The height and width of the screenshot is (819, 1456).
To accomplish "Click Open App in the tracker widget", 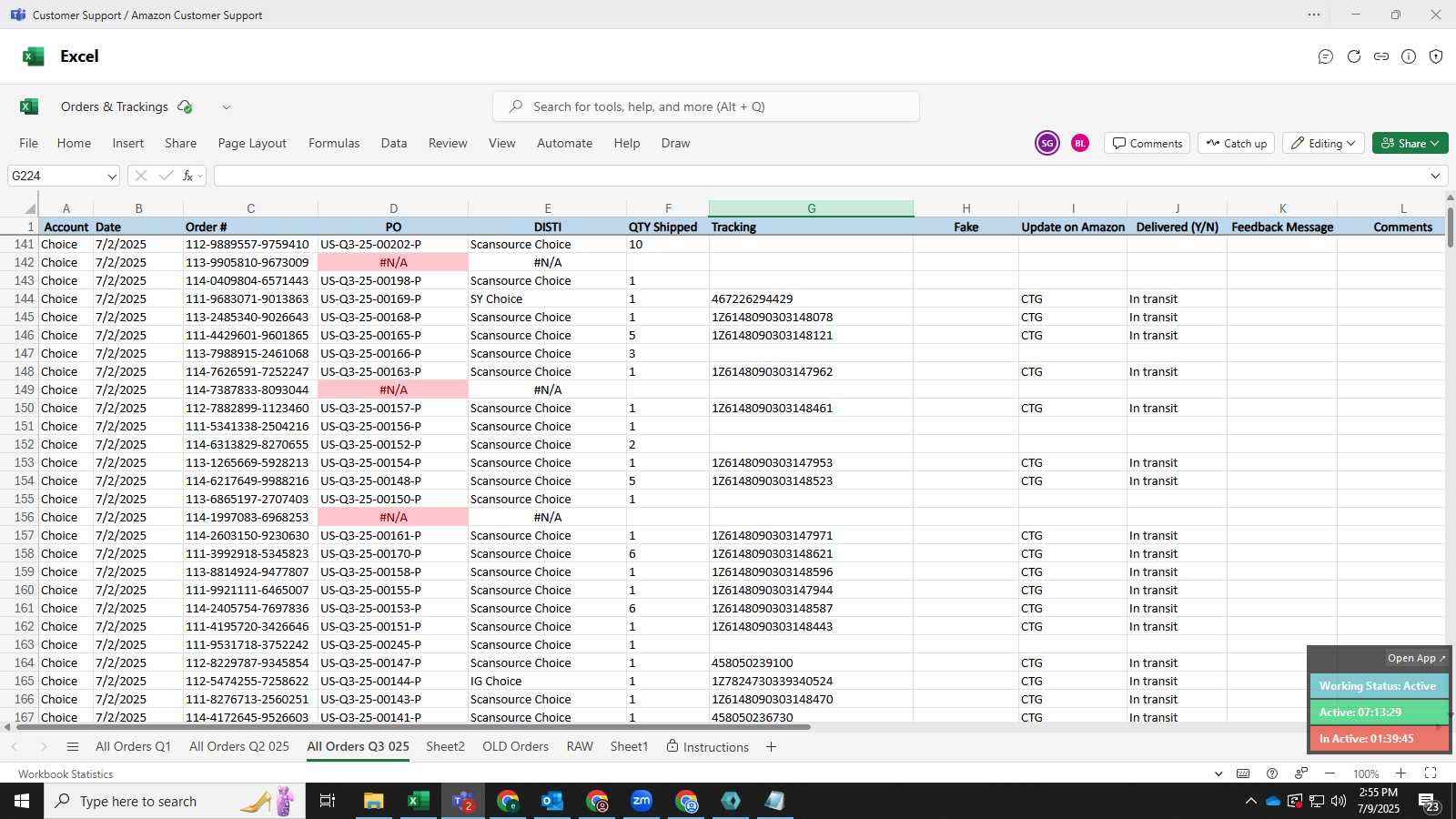I will coord(1416,658).
